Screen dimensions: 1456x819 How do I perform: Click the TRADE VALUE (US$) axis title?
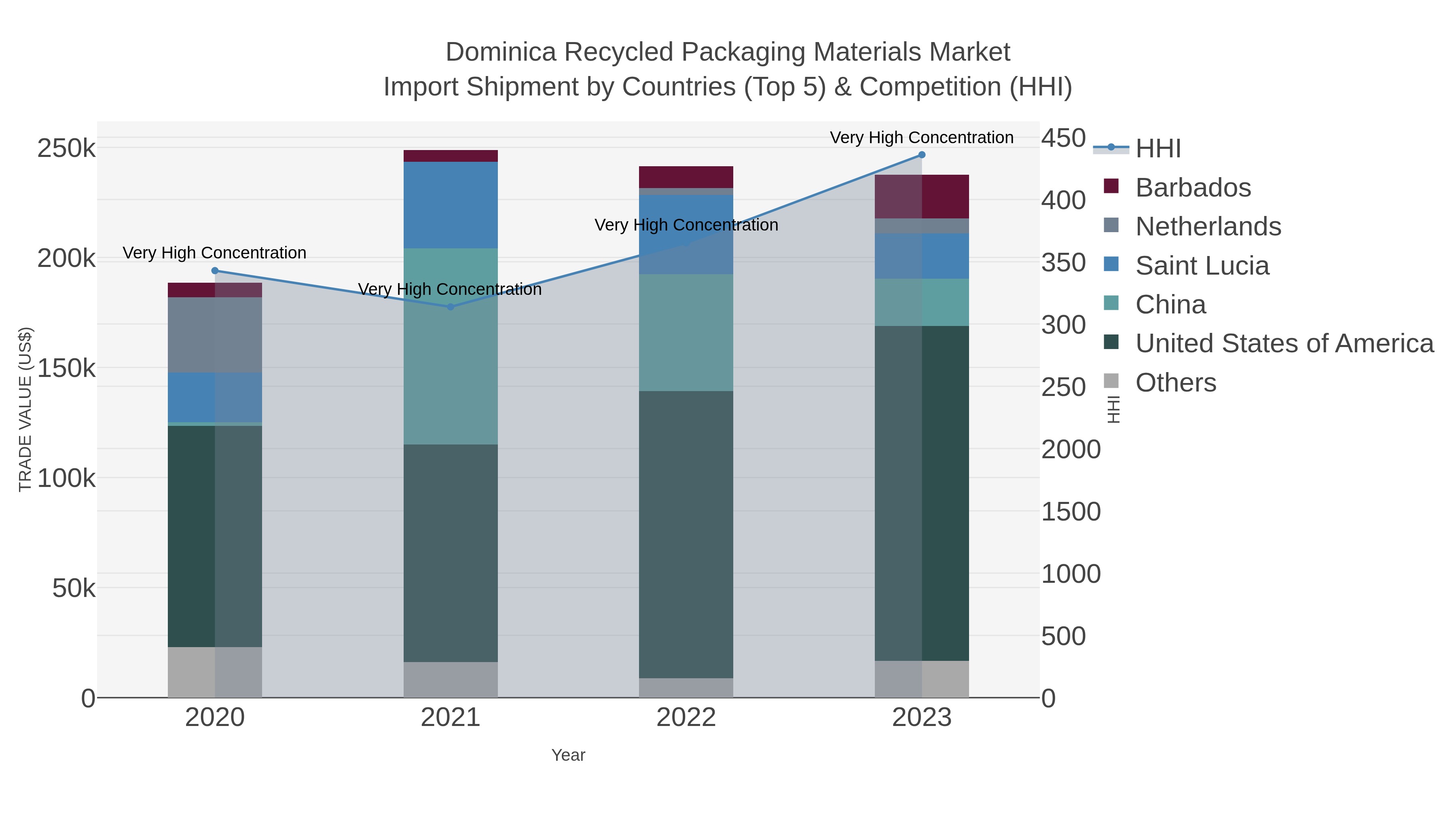pyautogui.click(x=25, y=409)
